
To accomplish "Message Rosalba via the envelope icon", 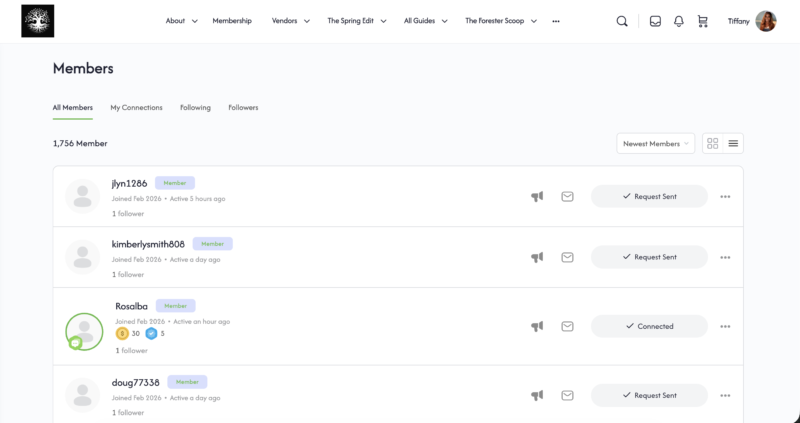I will click(x=567, y=326).
